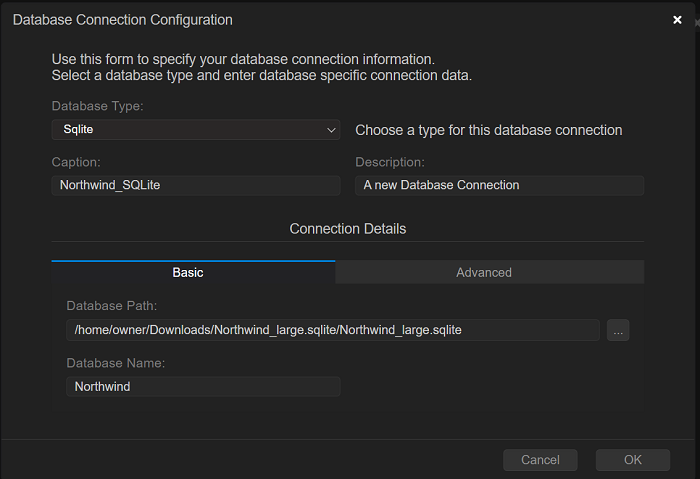Click the "Database Type:" label
Viewport: 700px width, 479px height.
point(97,106)
